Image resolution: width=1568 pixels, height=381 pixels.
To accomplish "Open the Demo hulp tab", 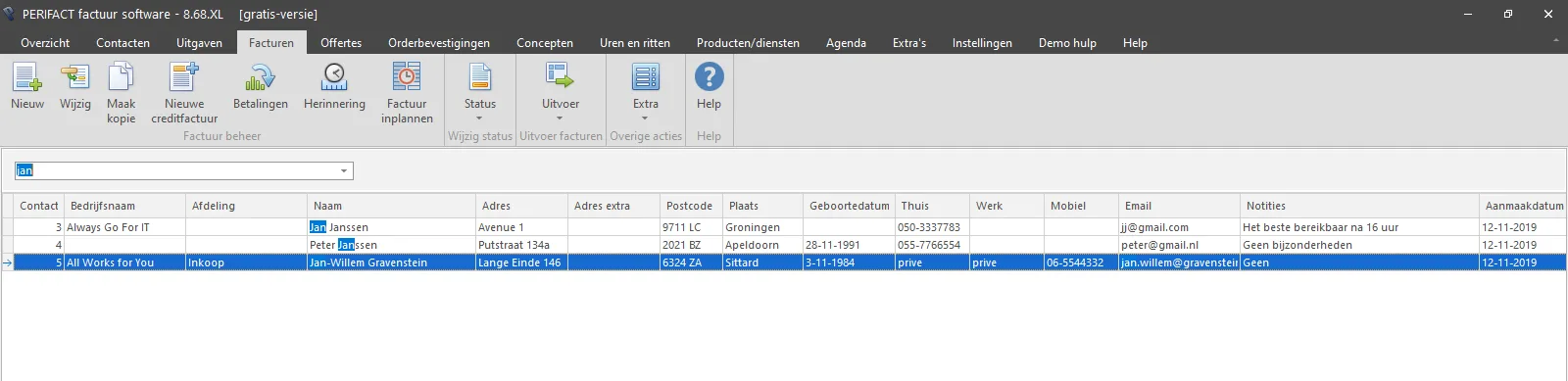I will (1067, 43).
